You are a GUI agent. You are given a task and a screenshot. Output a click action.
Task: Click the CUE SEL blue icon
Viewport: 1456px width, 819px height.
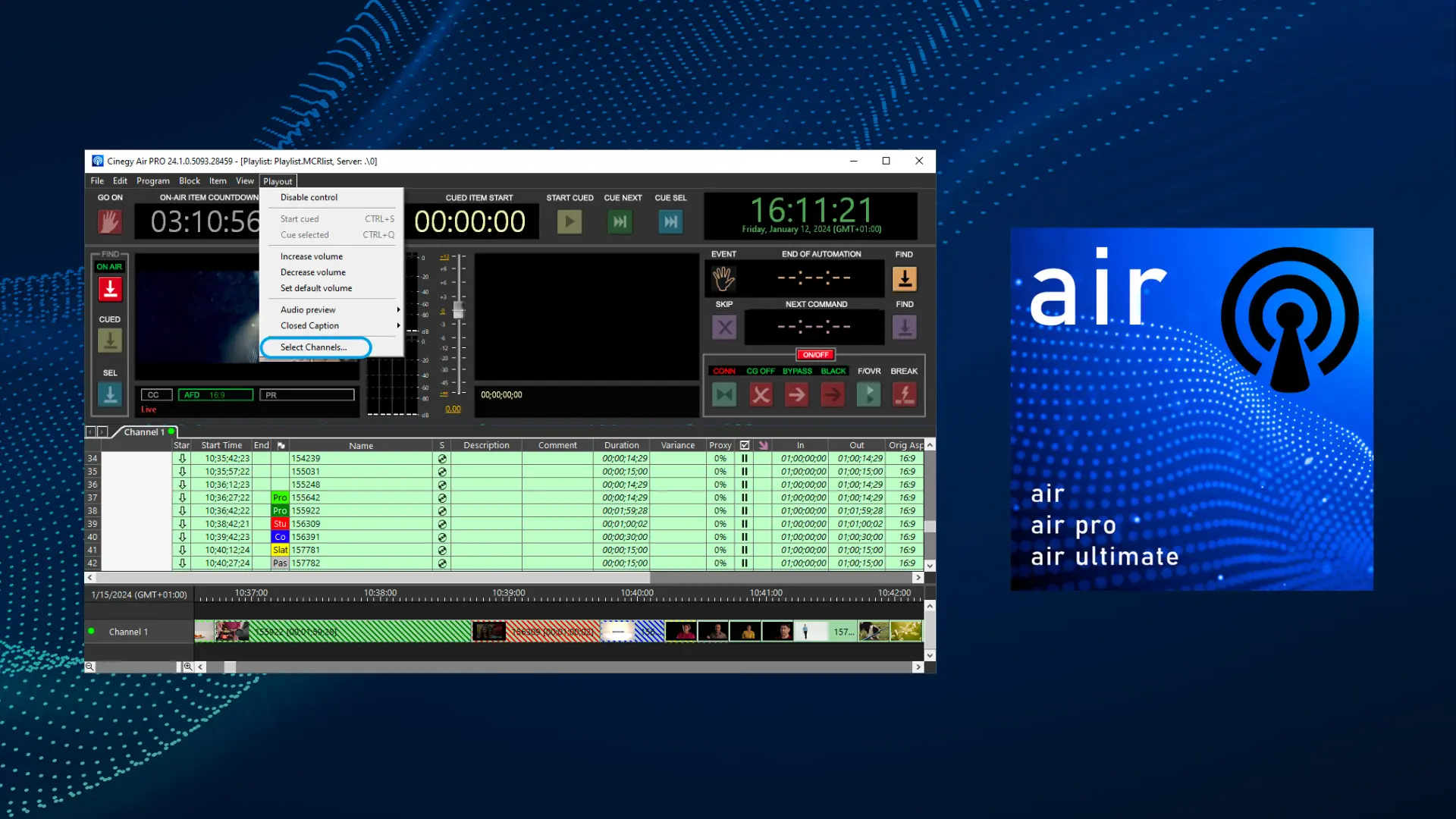pos(670,222)
